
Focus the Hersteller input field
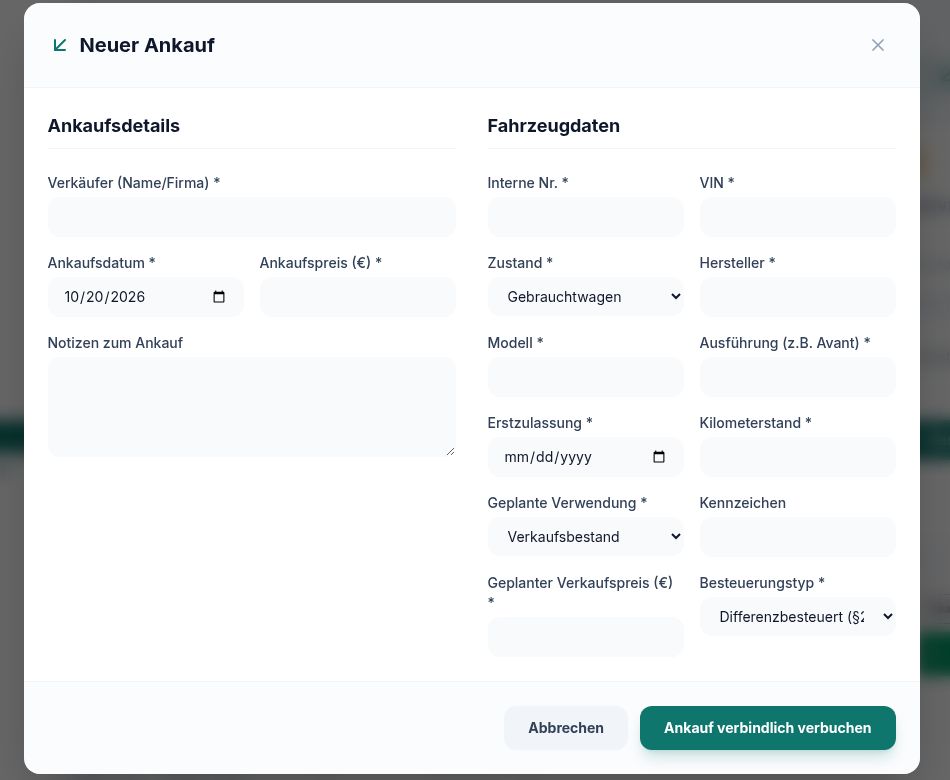[797, 297]
